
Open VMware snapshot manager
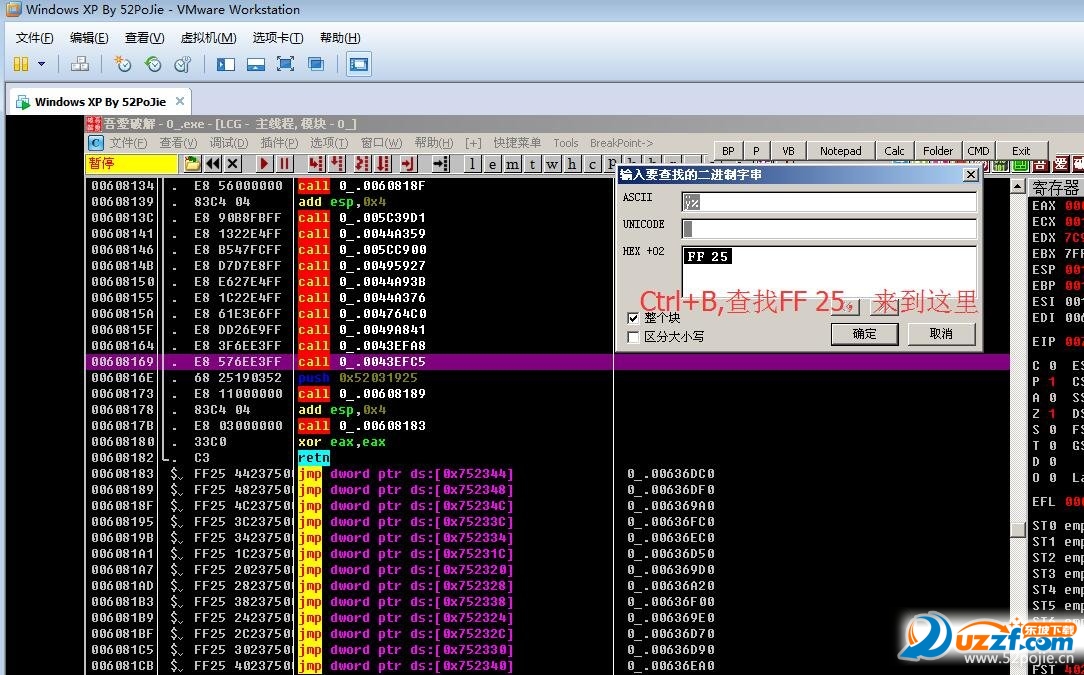(183, 64)
